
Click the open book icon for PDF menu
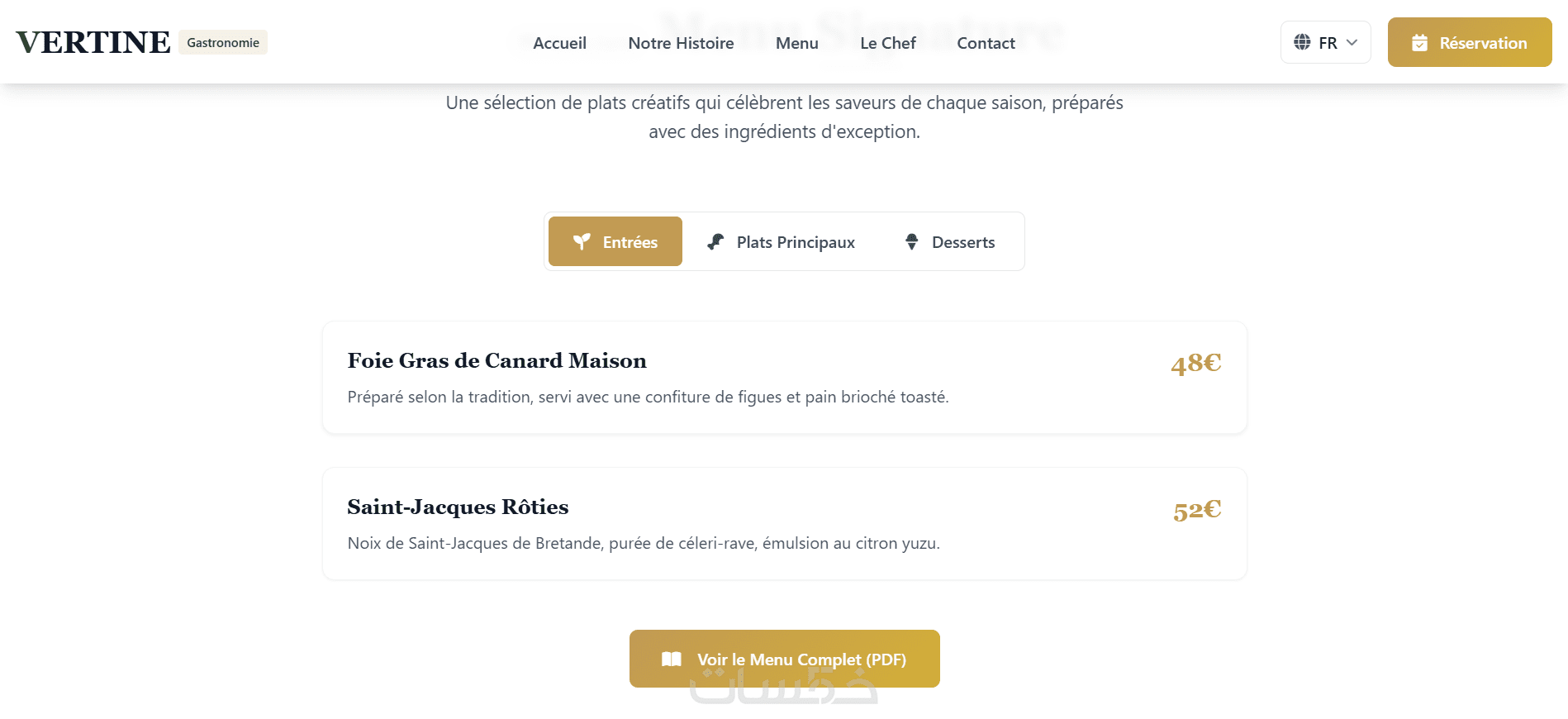point(672,659)
